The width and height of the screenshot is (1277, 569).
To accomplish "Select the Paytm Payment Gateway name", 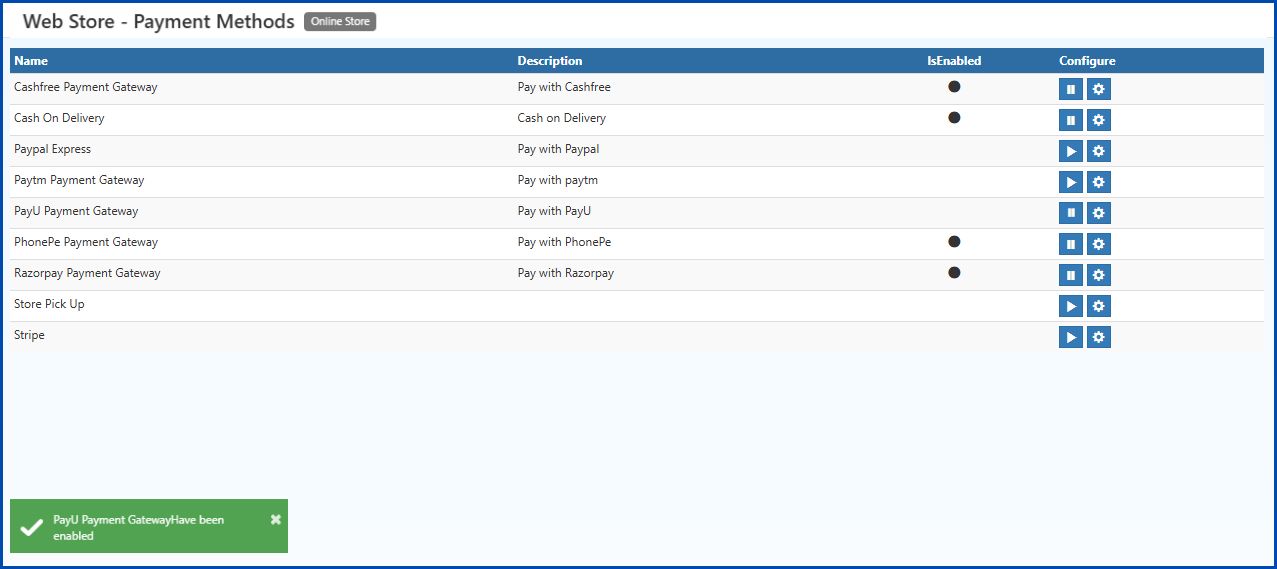I will click(x=79, y=180).
